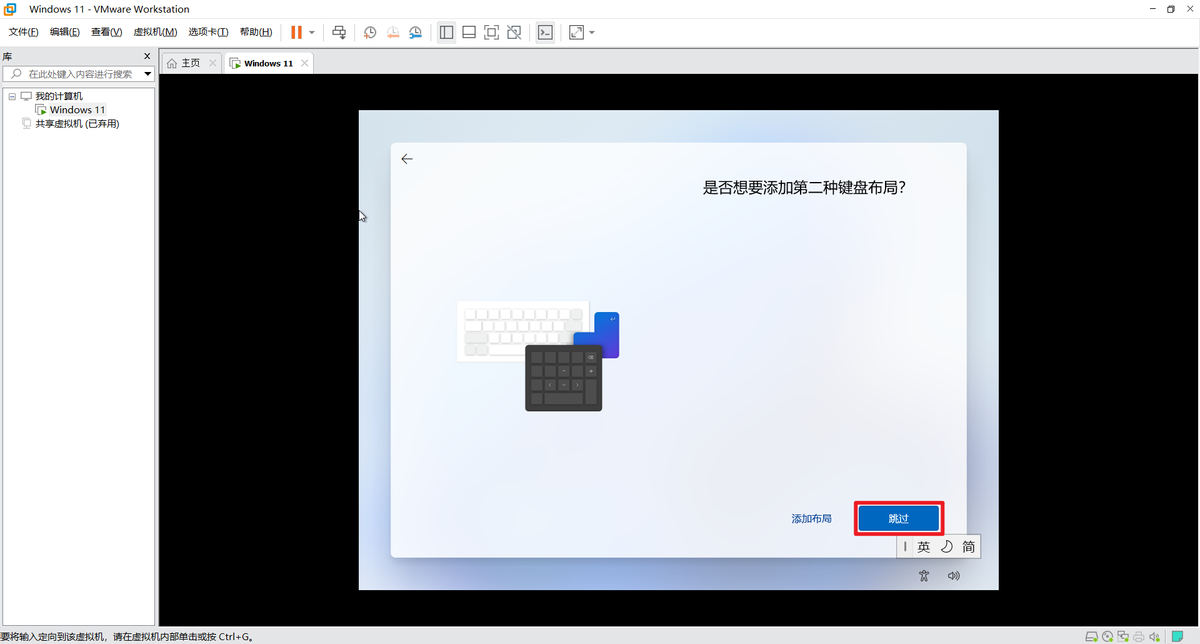
Task: Click the 添加布局 link
Action: [811, 519]
